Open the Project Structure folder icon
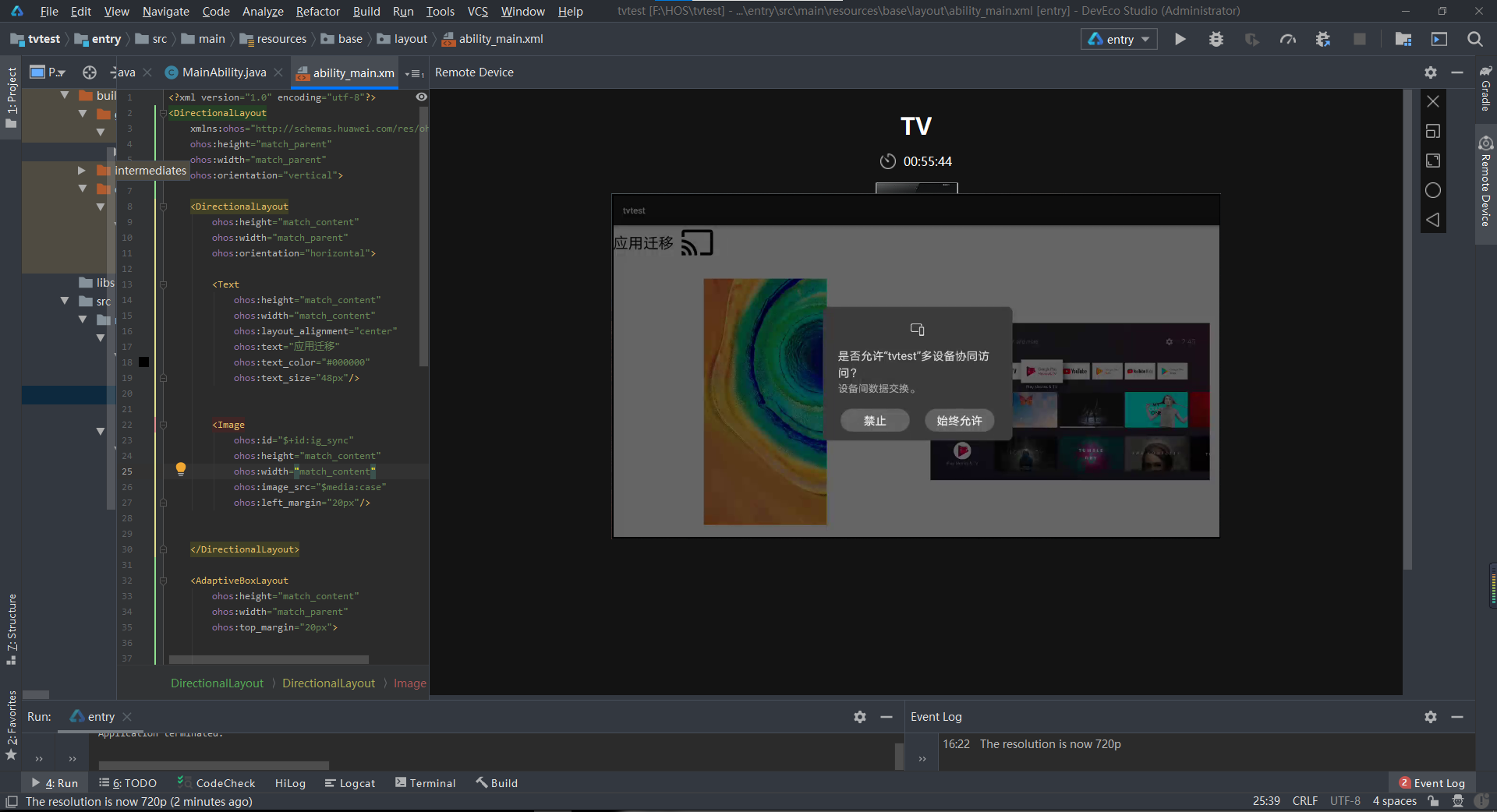 coord(1403,39)
